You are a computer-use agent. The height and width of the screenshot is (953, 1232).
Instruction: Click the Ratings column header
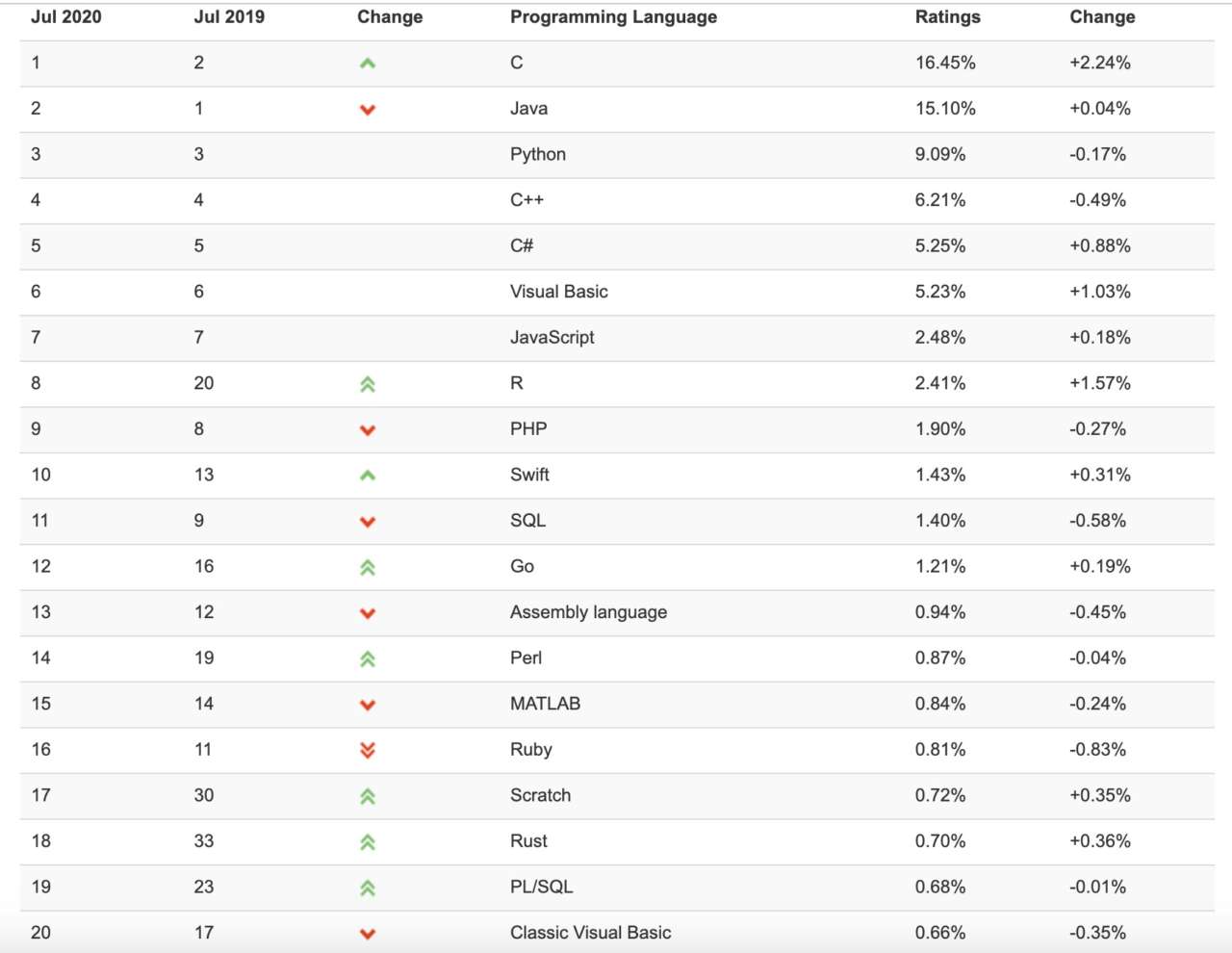[x=947, y=17]
